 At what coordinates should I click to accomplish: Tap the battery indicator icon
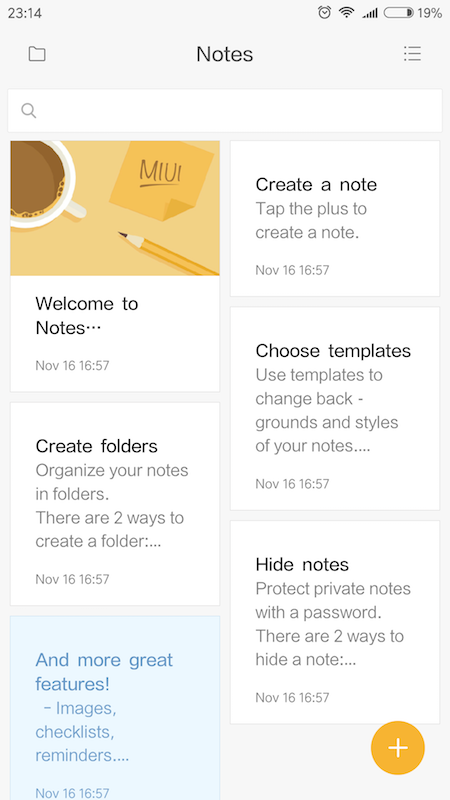(x=398, y=13)
